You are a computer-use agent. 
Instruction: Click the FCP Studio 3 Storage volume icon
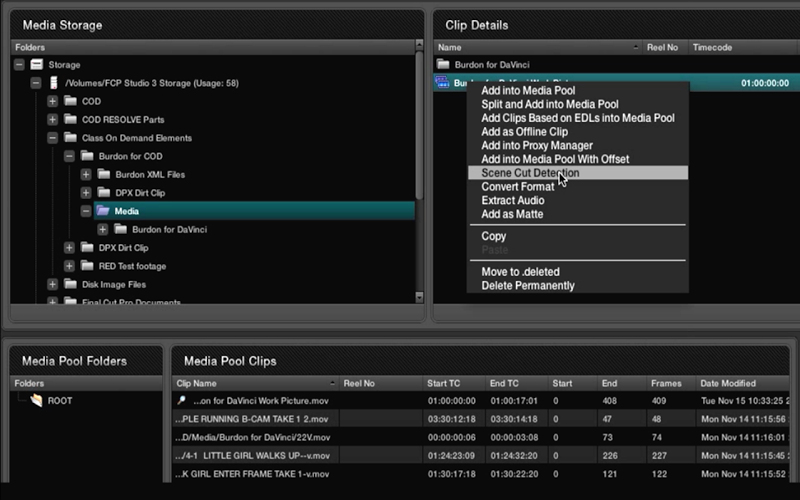point(53,83)
